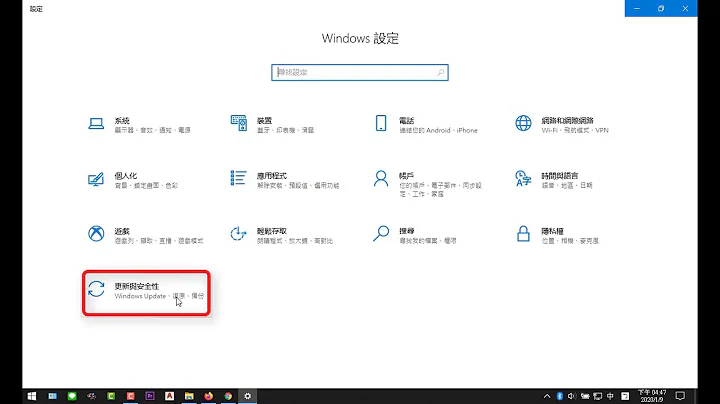Open File Explorer from taskbar
This screenshot has height=404, width=720.
pyautogui.click(x=189, y=396)
